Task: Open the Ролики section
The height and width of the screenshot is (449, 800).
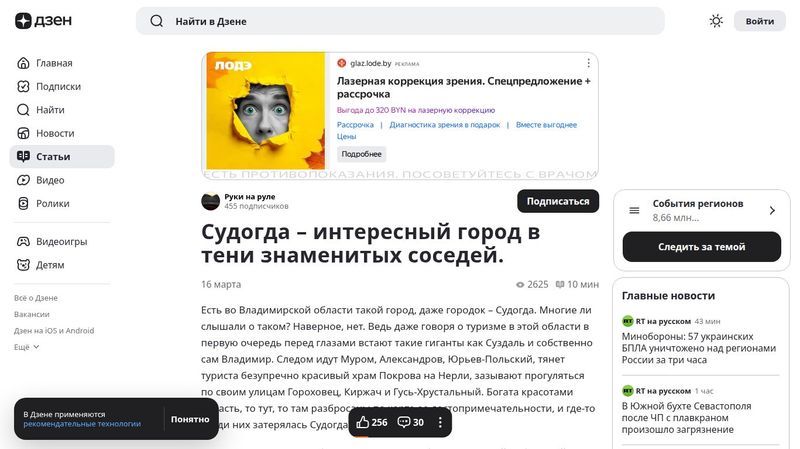Action: (x=52, y=203)
